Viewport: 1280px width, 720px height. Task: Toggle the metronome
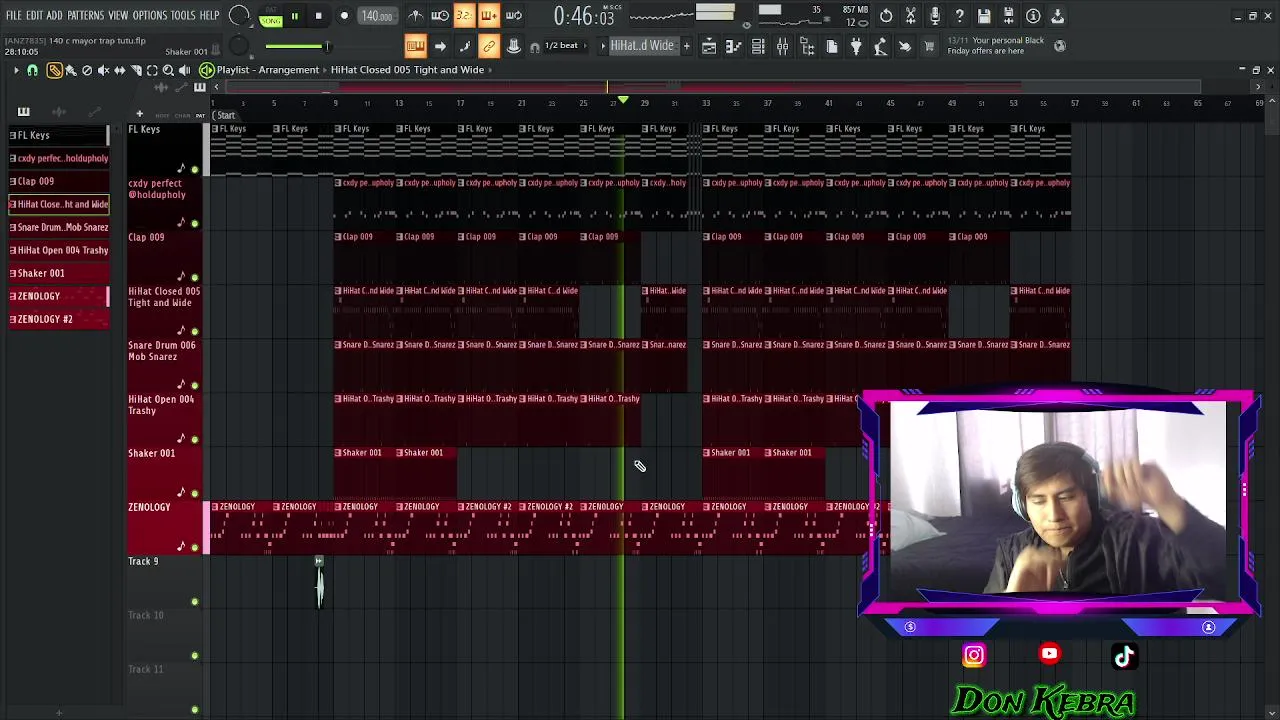pos(415,16)
